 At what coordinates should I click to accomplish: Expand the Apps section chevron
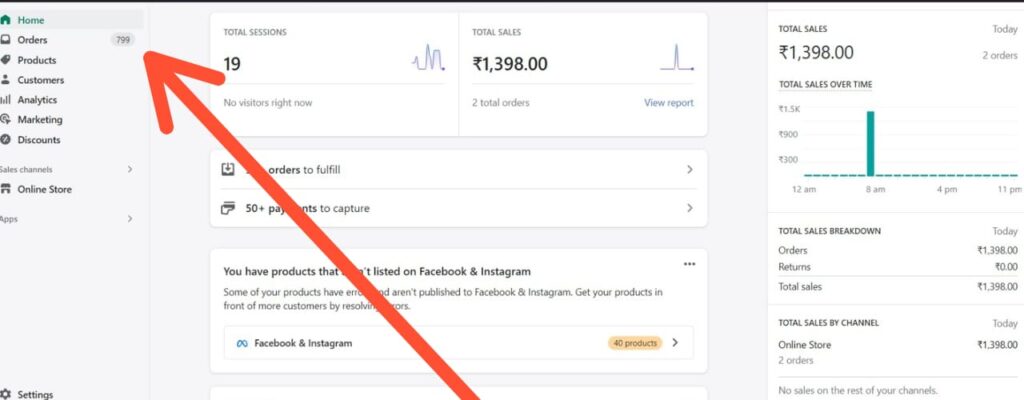(130, 218)
